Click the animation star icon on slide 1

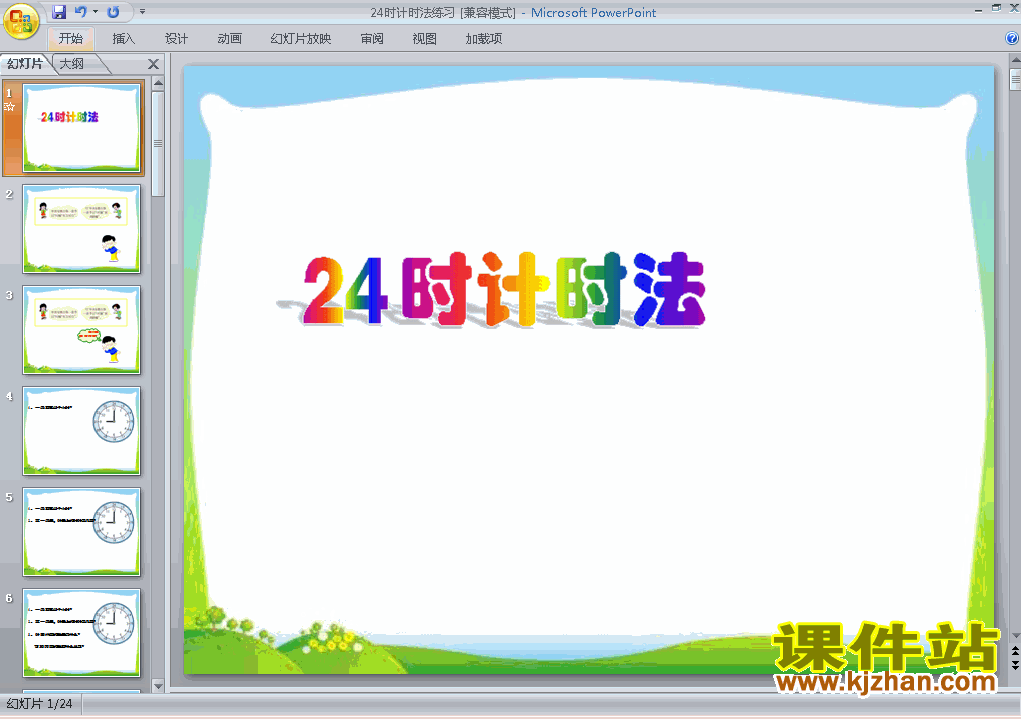pyautogui.click(x=9, y=107)
